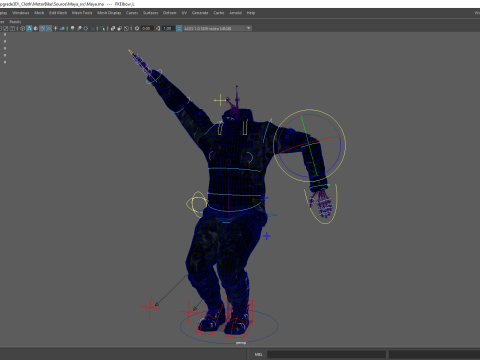480x360 pixels.
Task: Click the command result field at bottom right
Action: pyautogui.click(x=434, y=354)
